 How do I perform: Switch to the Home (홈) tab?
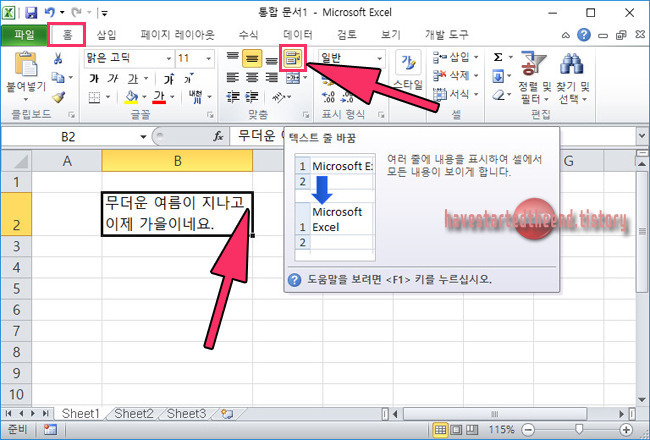click(67, 35)
